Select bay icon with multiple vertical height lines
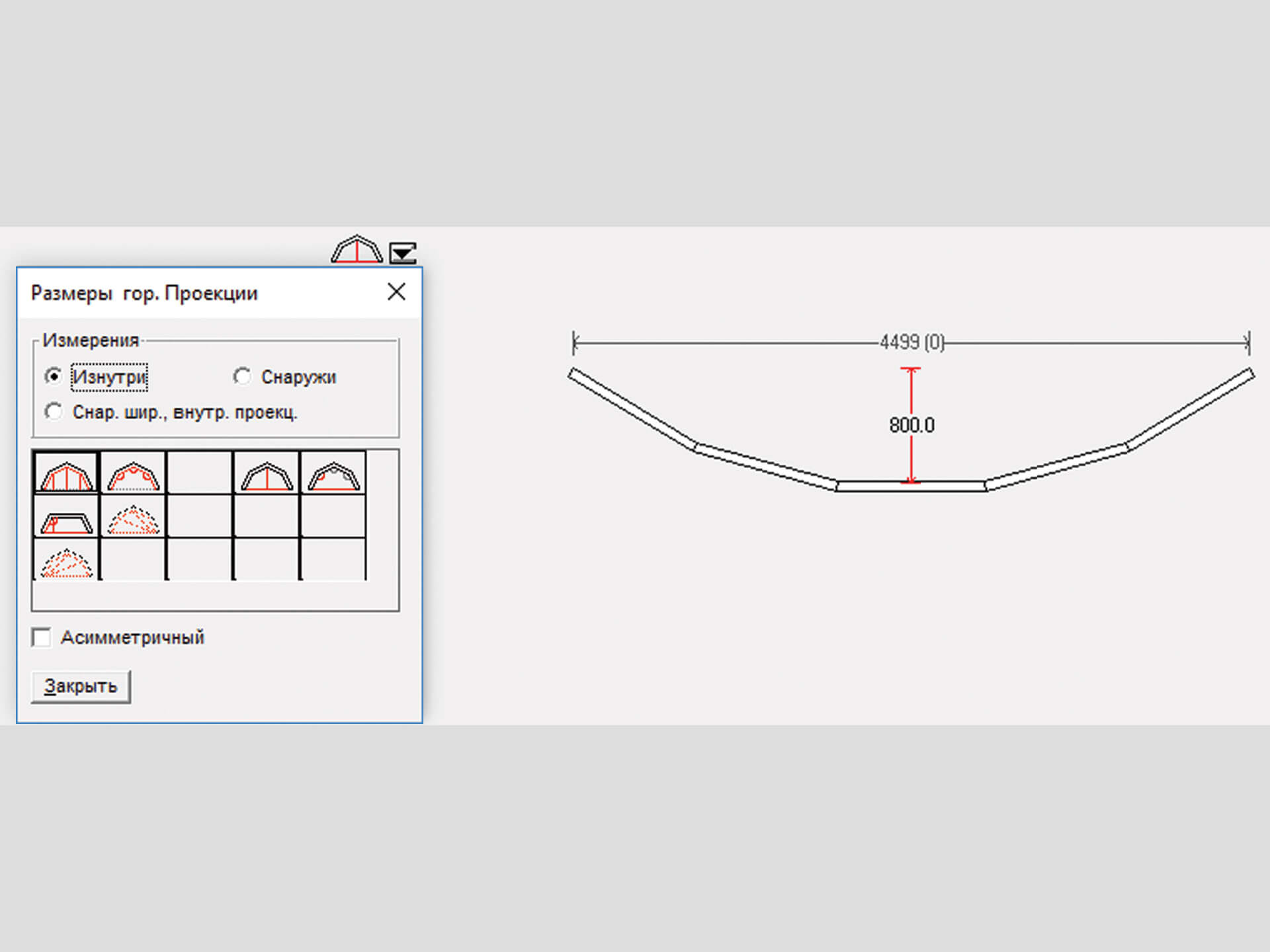 (66, 474)
